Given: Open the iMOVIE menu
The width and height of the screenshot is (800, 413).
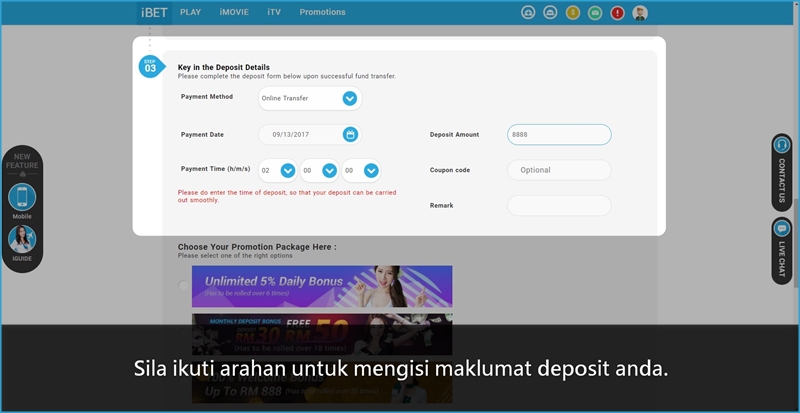Looking at the screenshot, I should (234, 12).
